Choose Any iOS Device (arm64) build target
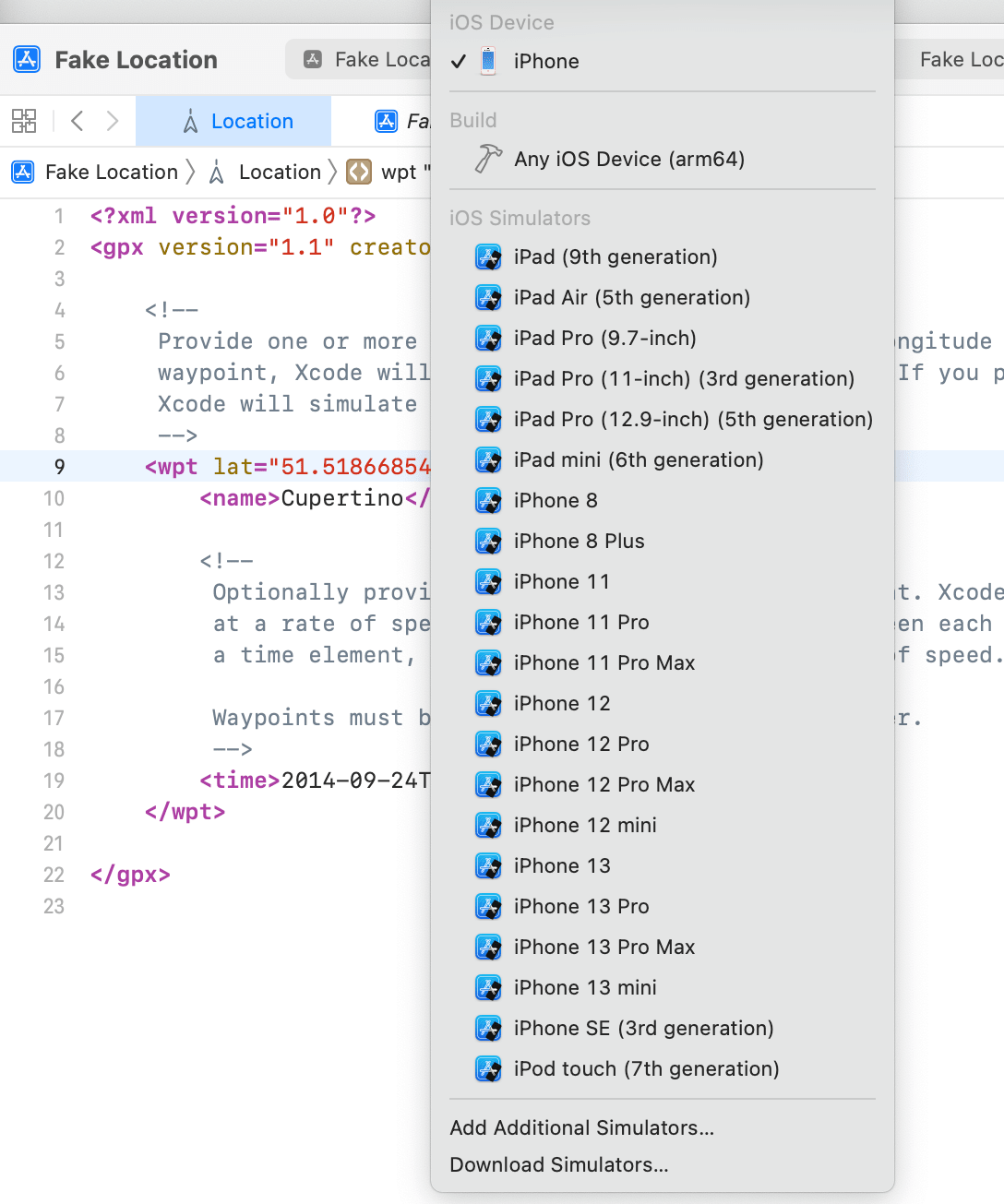 663,159
